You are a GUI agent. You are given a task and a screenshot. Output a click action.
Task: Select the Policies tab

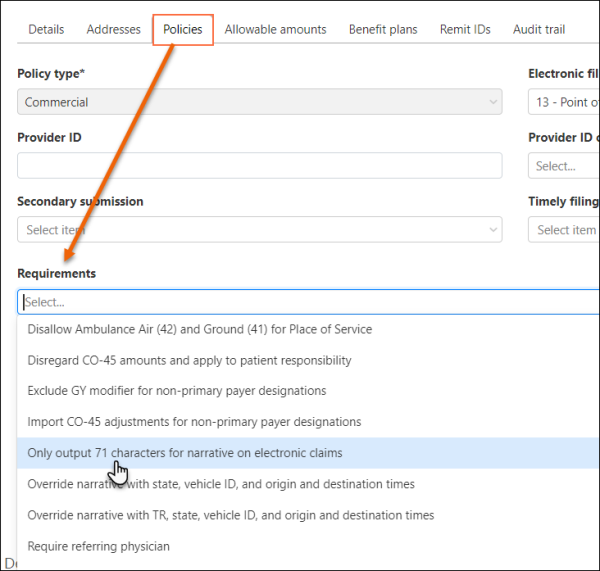[183, 29]
